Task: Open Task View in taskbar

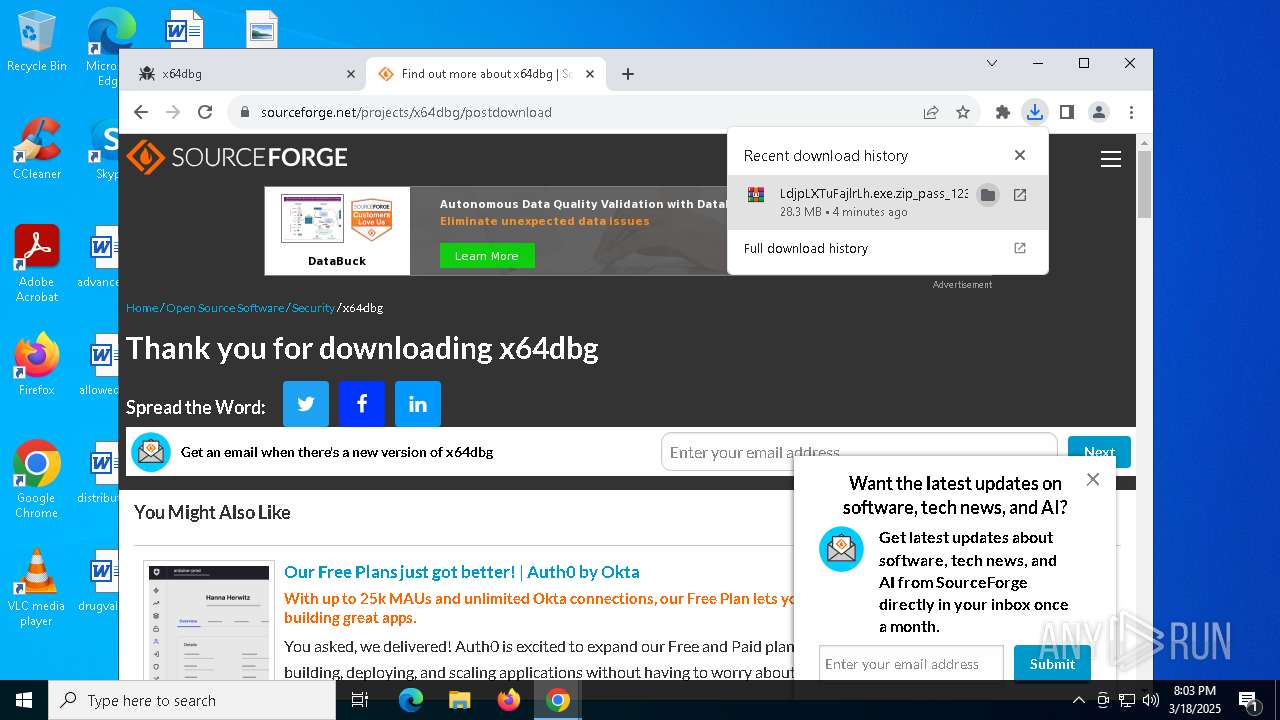Action: (361, 700)
